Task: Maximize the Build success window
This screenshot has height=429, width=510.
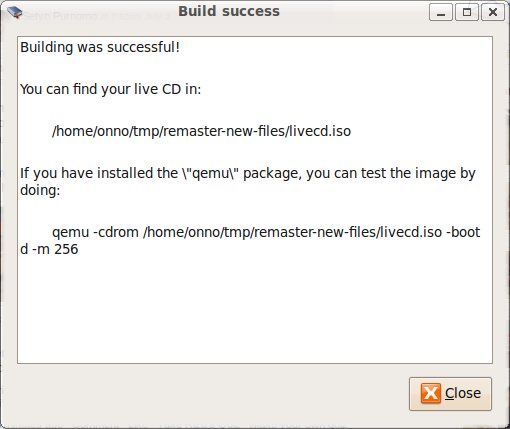Action: (x=467, y=12)
